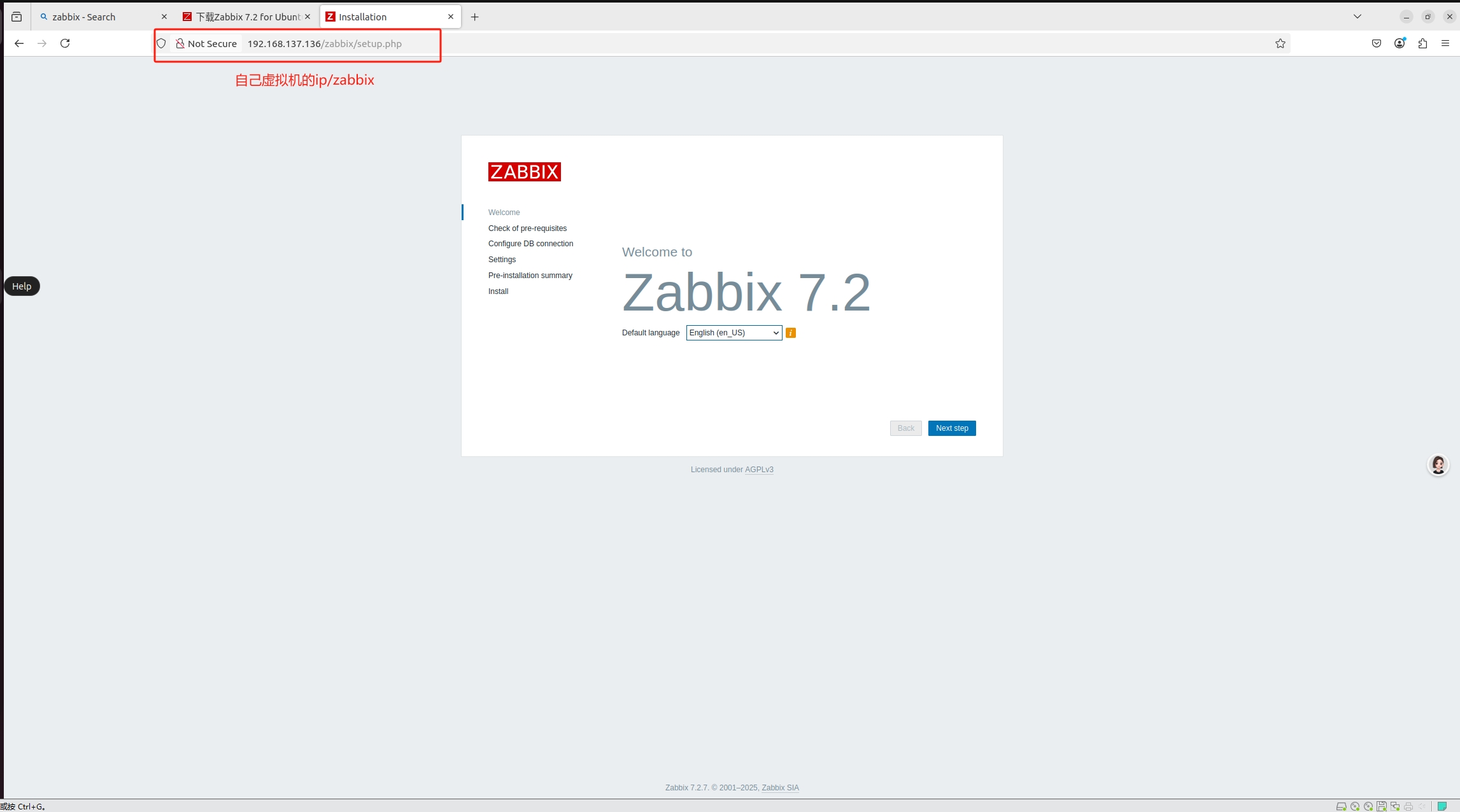The image size is (1460, 812).
Task: Click the VMware floppy disk status icon
Action: point(1382,806)
